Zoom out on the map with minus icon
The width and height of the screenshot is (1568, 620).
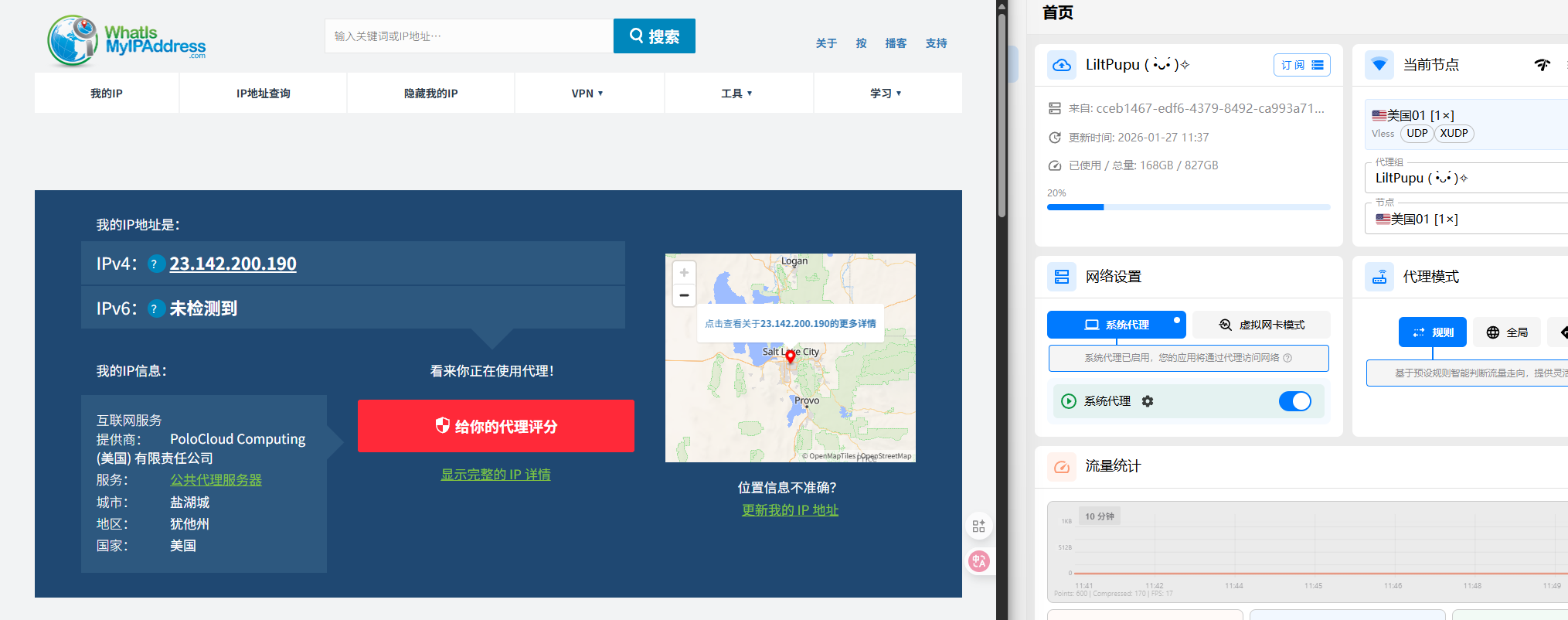(x=684, y=295)
